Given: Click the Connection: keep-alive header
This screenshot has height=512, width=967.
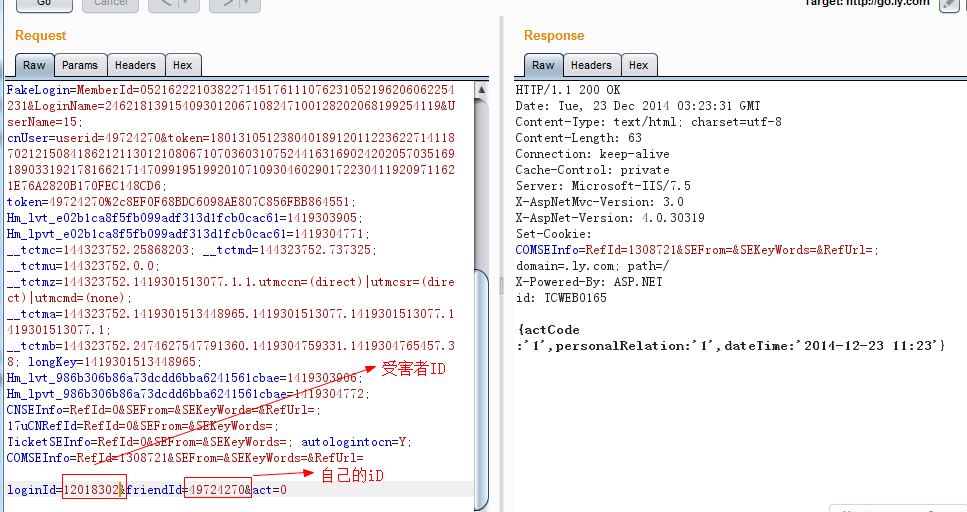Looking at the screenshot, I should click(592, 154).
